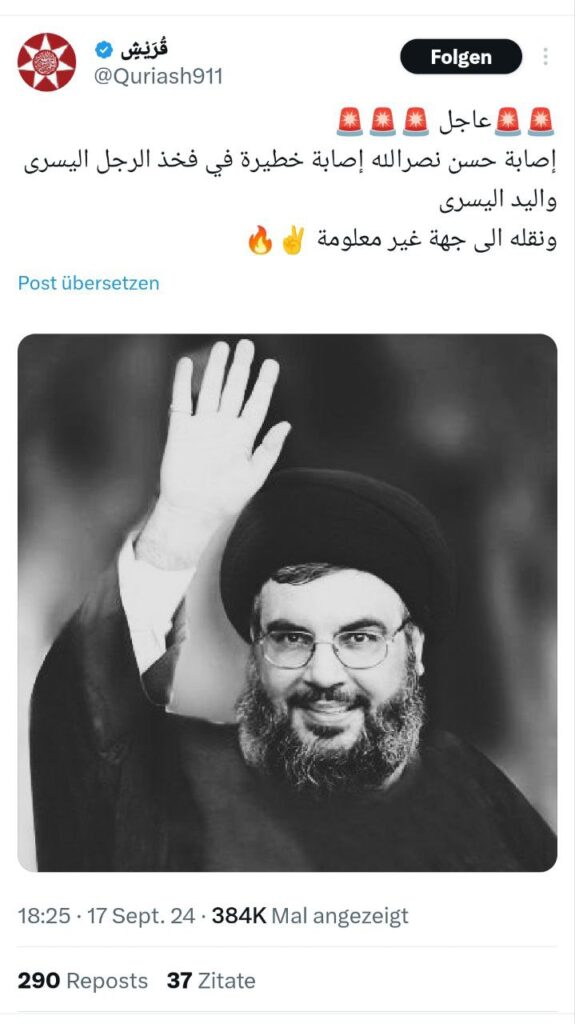
Task: Click the blue verified badge
Action: pyautogui.click(x=103, y=50)
